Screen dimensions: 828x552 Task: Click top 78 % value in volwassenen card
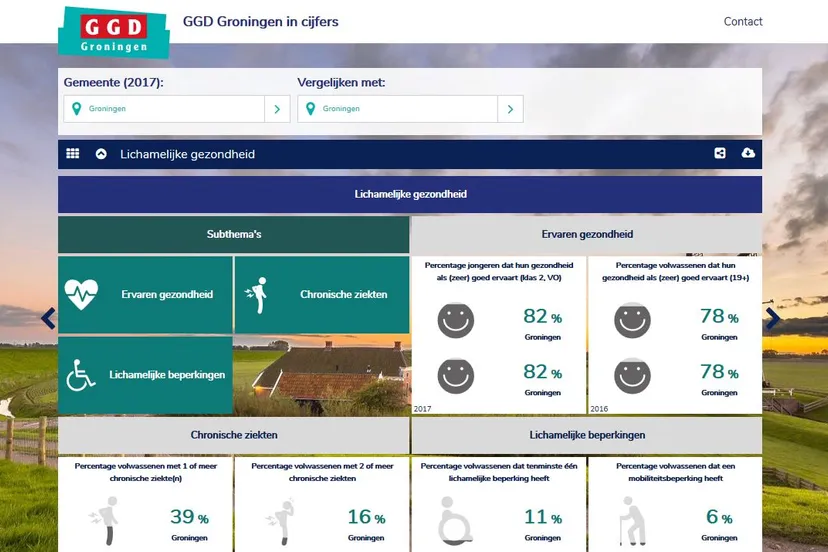[x=719, y=316]
